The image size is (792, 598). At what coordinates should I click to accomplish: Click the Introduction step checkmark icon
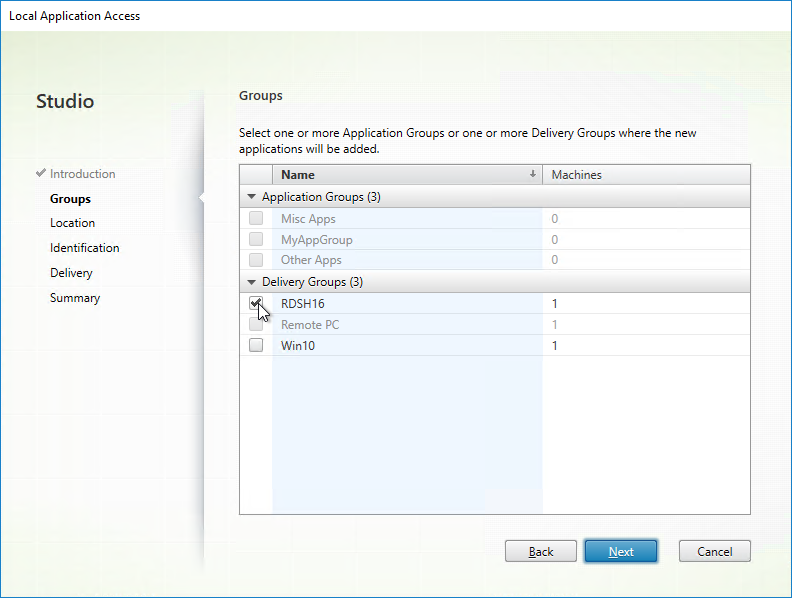[x=41, y=173]
